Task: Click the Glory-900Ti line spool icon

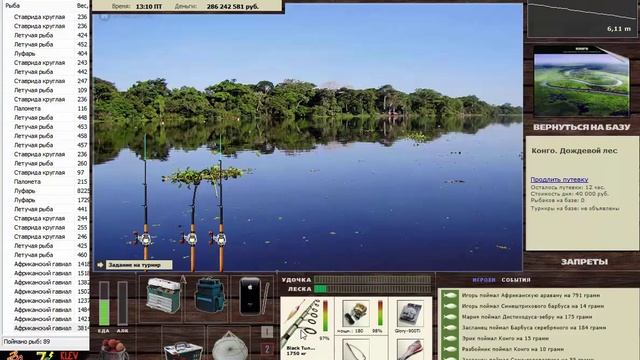Action: click(410, 313)
